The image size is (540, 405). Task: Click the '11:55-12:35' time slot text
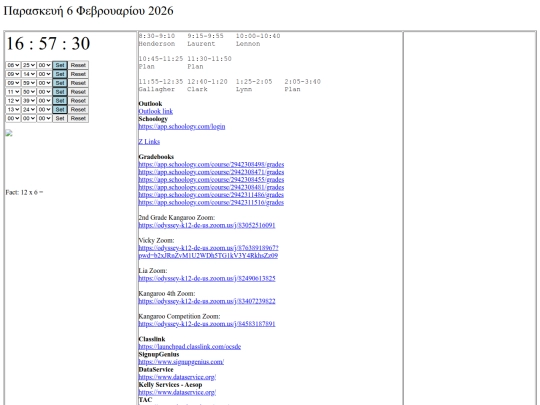click(161, 82)
